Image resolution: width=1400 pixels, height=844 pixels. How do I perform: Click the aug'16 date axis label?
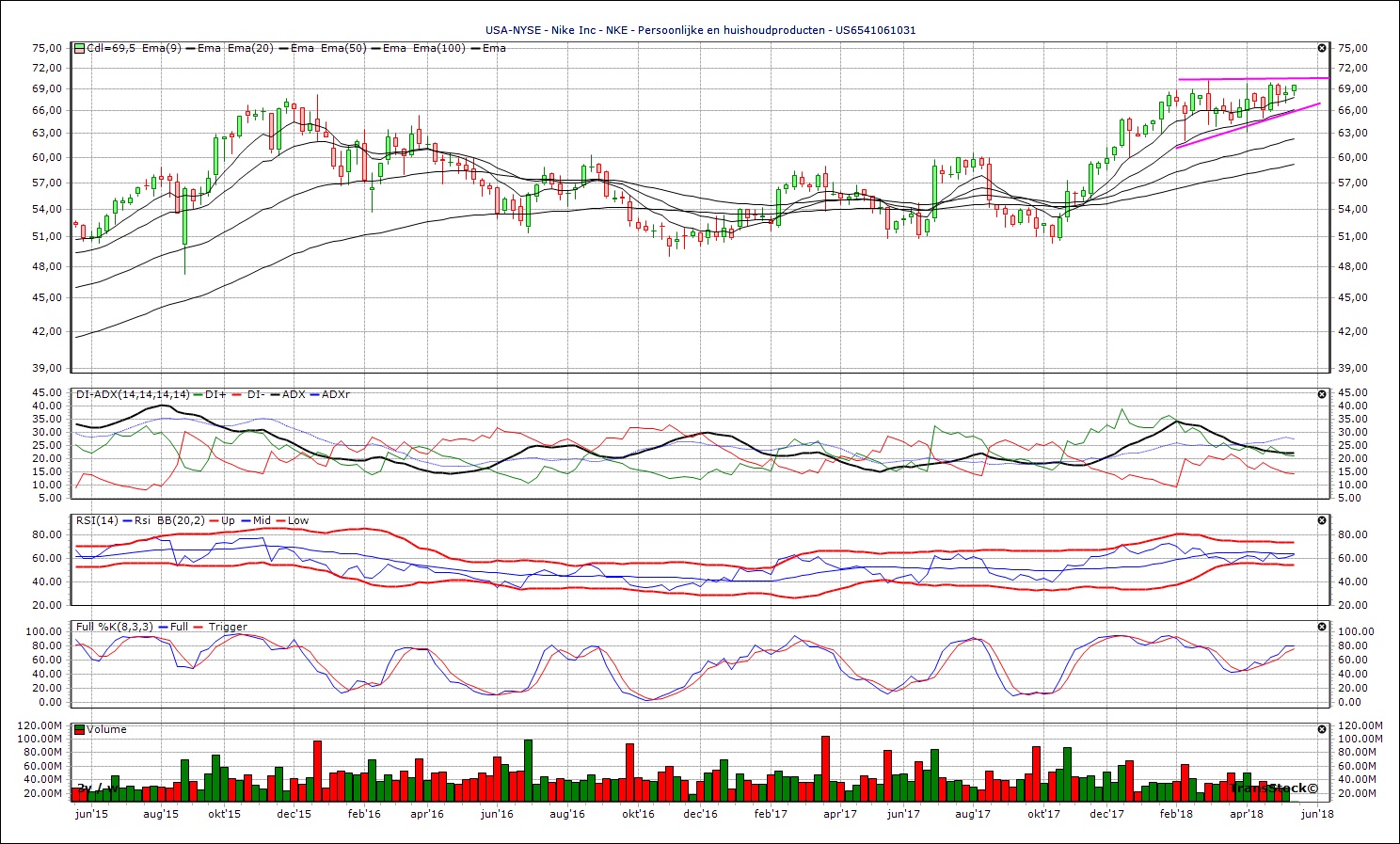click(x=567, y=814)
